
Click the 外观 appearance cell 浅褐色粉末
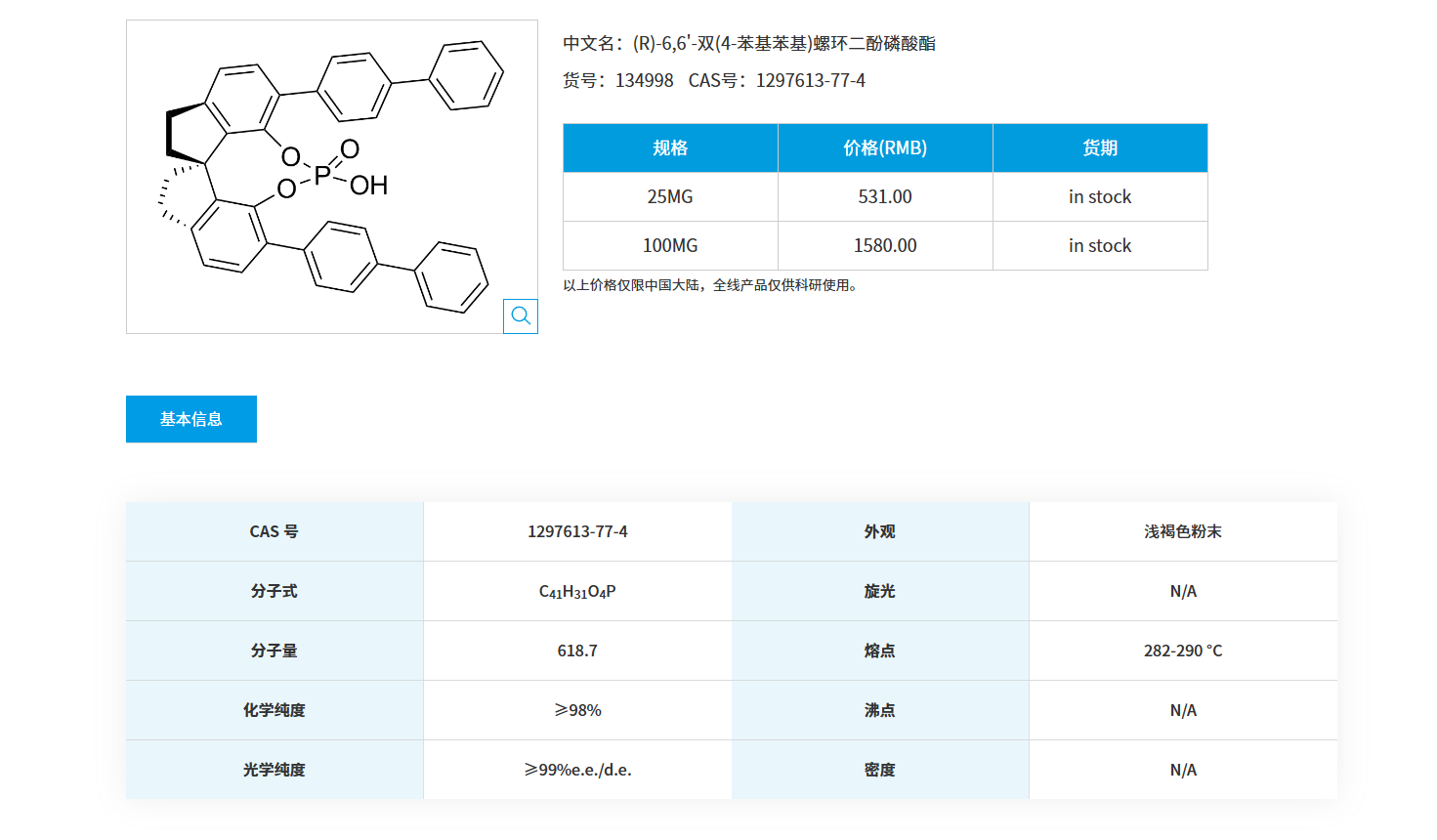point(1183,531)
